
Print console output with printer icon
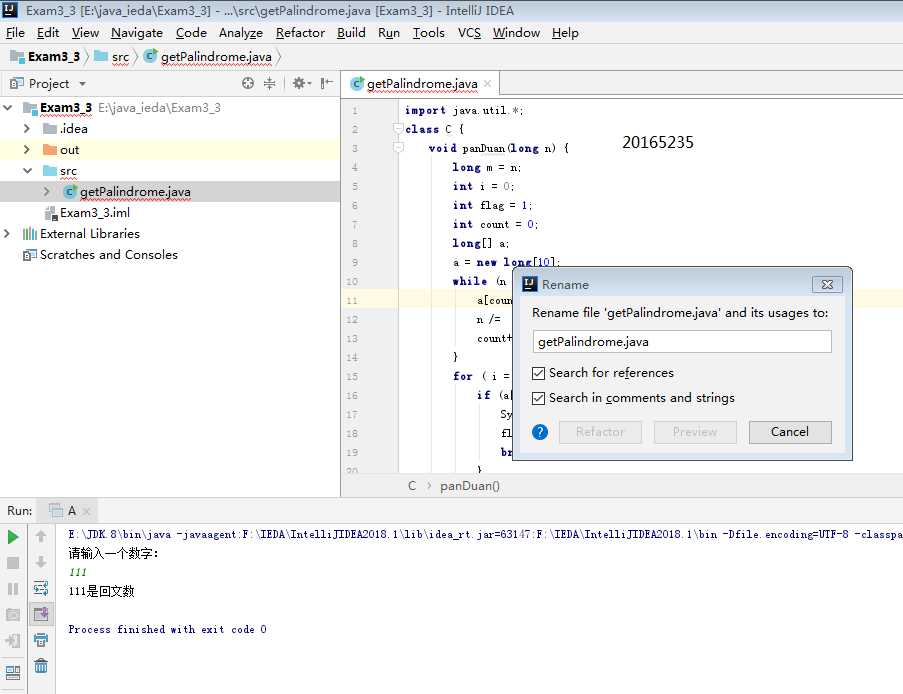tap(41, 640)
